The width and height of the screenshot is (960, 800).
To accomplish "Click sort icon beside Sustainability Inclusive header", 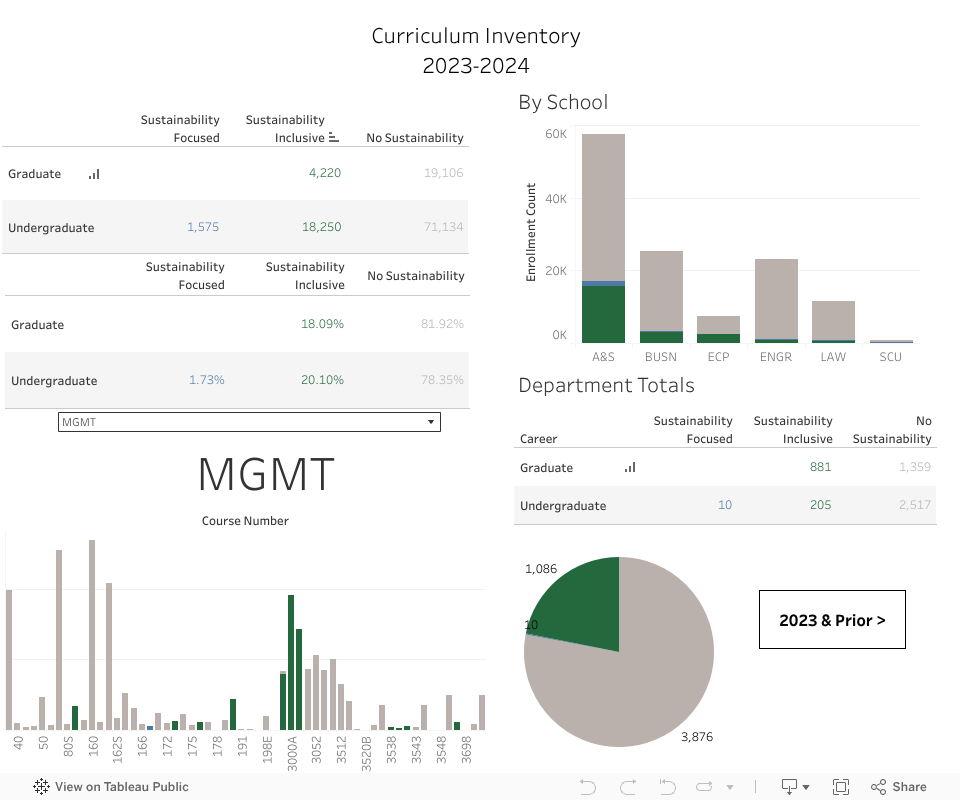I will coord(334,138).
